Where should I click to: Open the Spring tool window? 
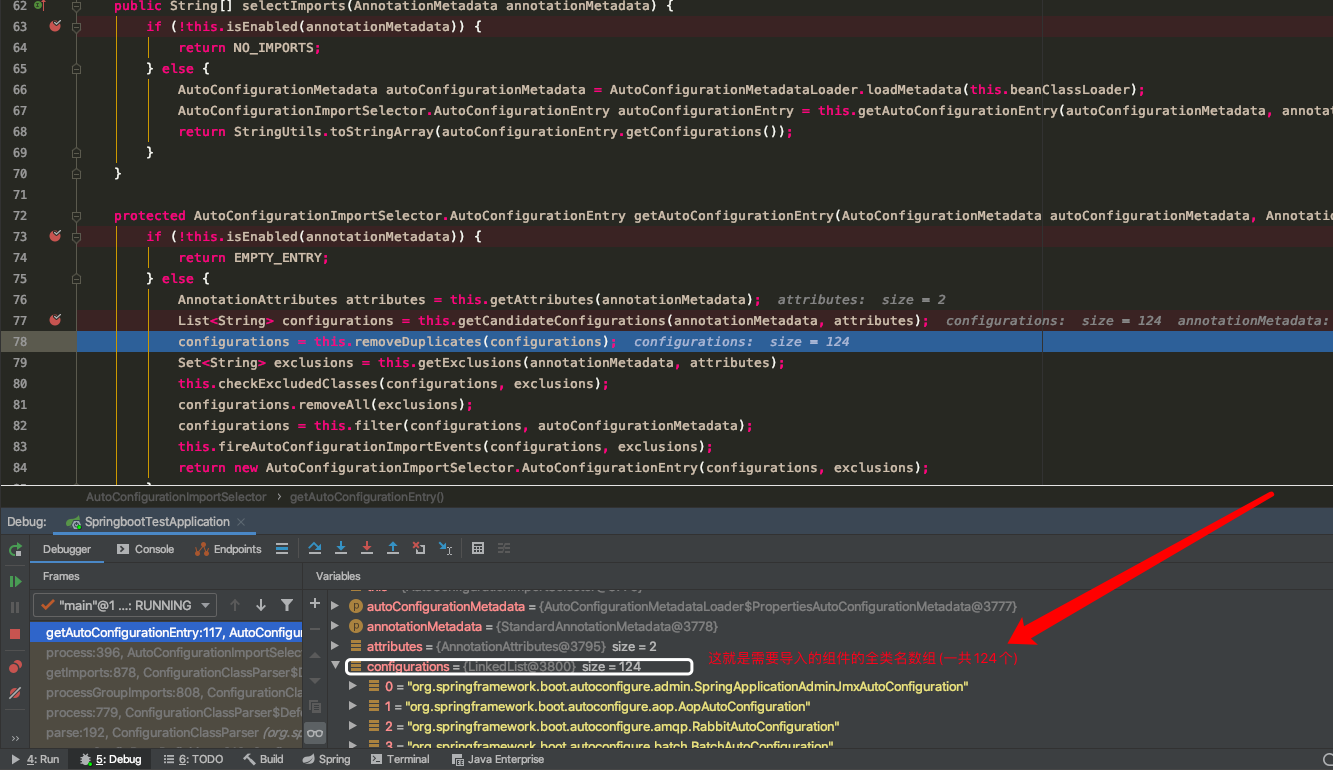tap(326, 760)
